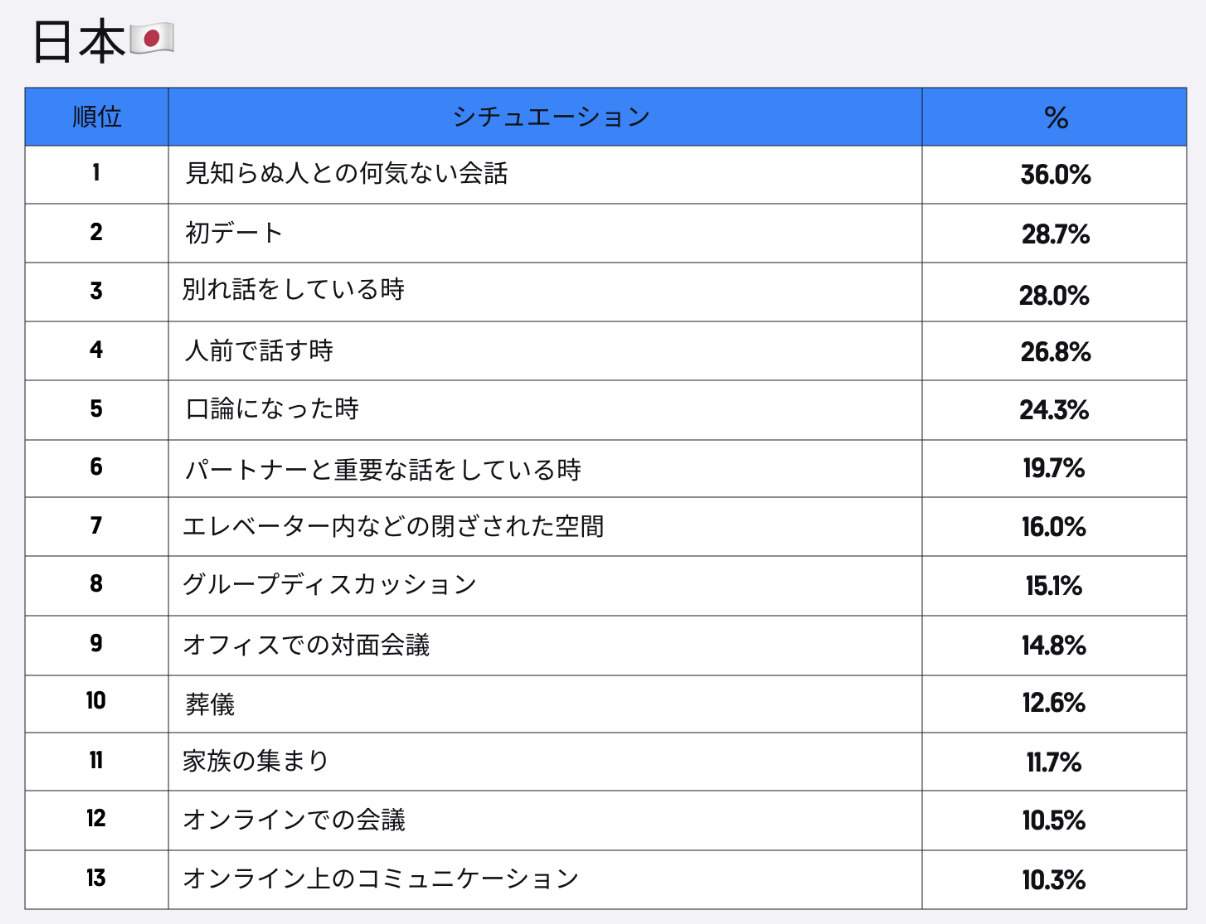Click エレベーター内などの閉ざされた空間 entry
1206x924 pixels.
(x=393, y=526)
